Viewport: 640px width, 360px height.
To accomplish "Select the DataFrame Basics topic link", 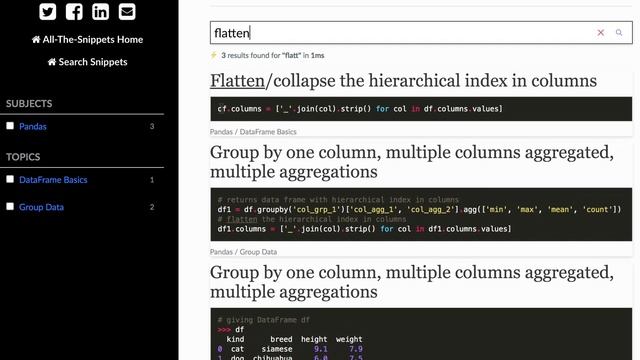I will point(53,180).
